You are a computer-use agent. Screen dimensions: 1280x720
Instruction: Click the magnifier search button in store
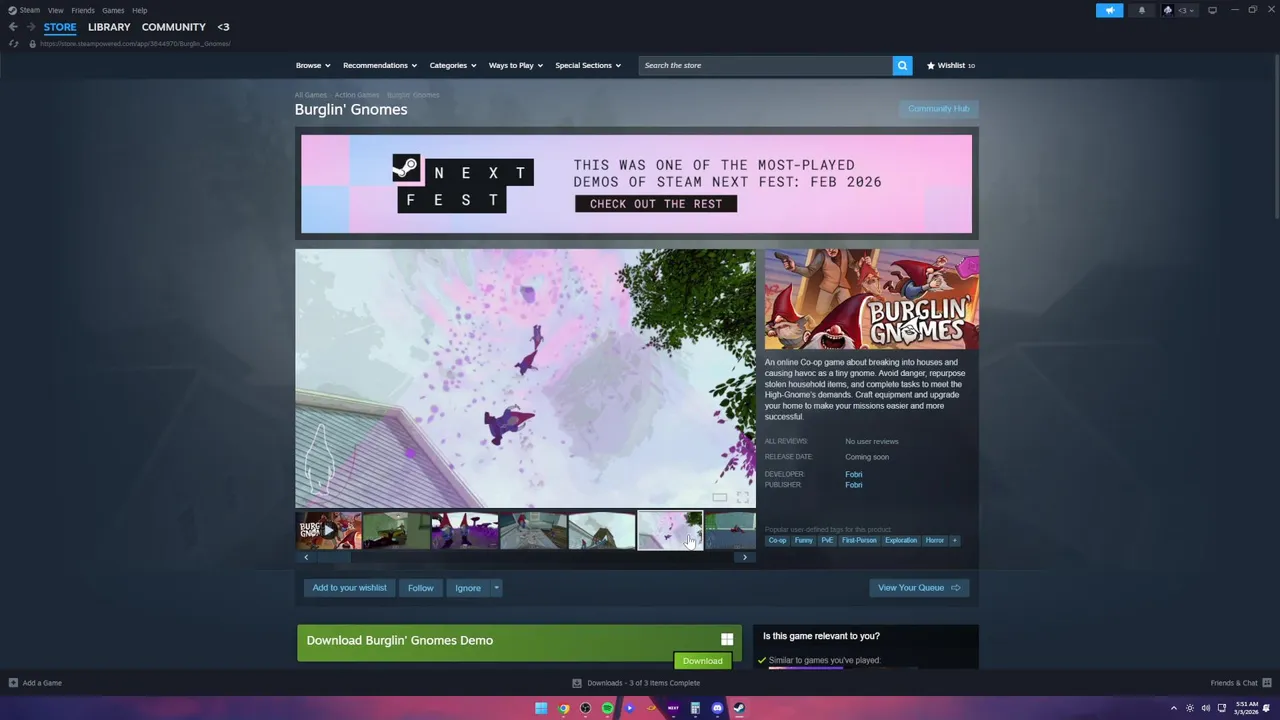coord(902,65)
